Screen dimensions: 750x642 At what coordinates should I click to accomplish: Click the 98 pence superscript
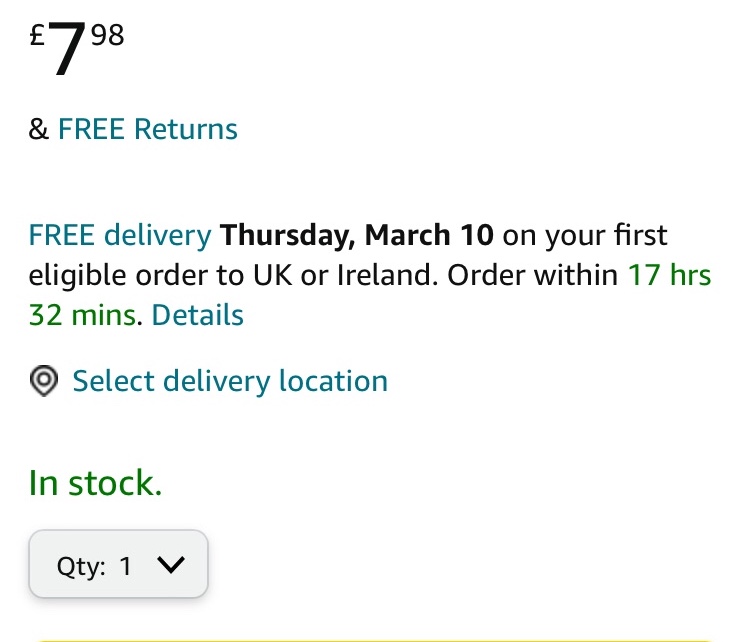point(107,37)
